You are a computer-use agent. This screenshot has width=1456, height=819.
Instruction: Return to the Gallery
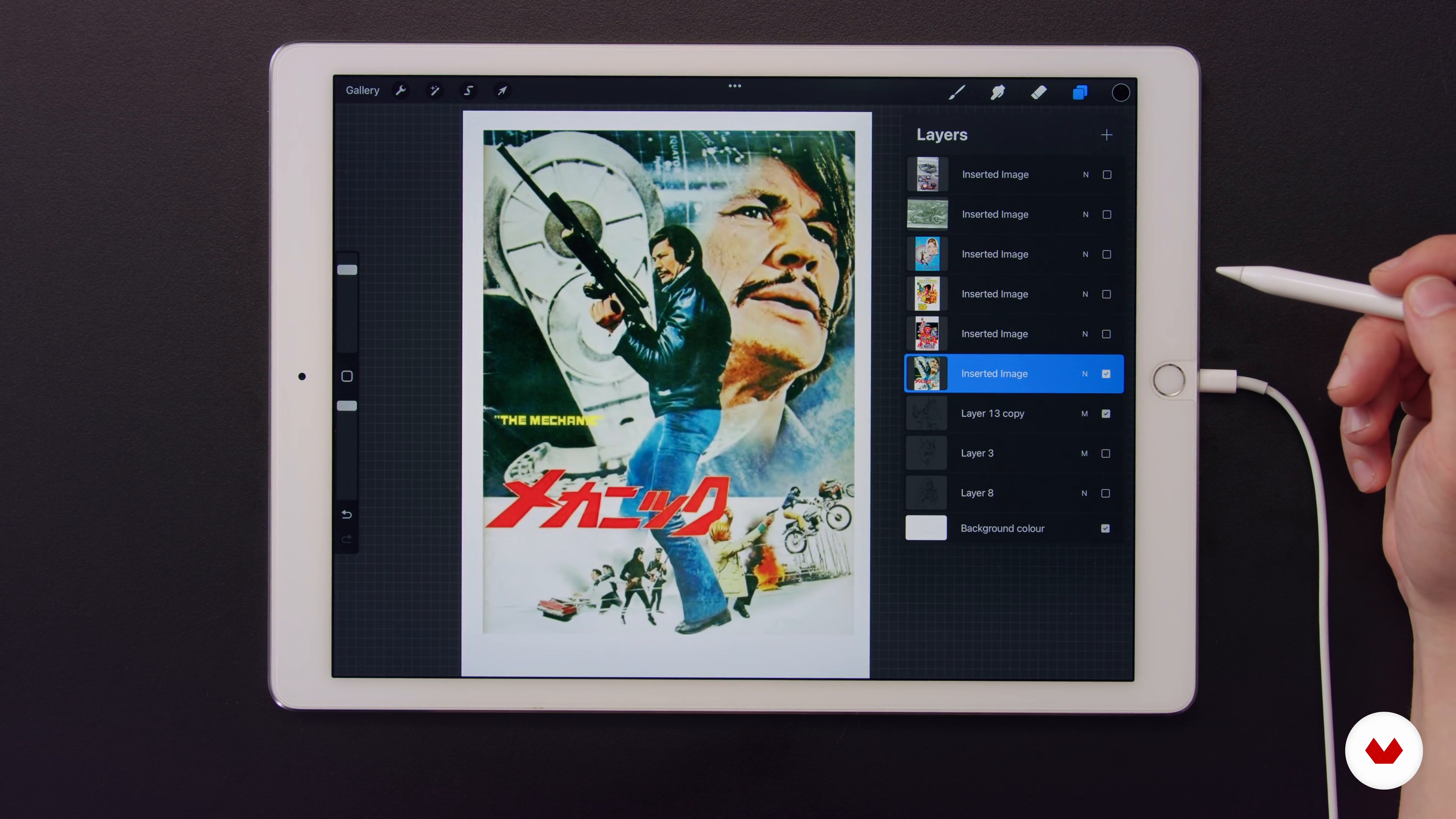pos(362,91)
